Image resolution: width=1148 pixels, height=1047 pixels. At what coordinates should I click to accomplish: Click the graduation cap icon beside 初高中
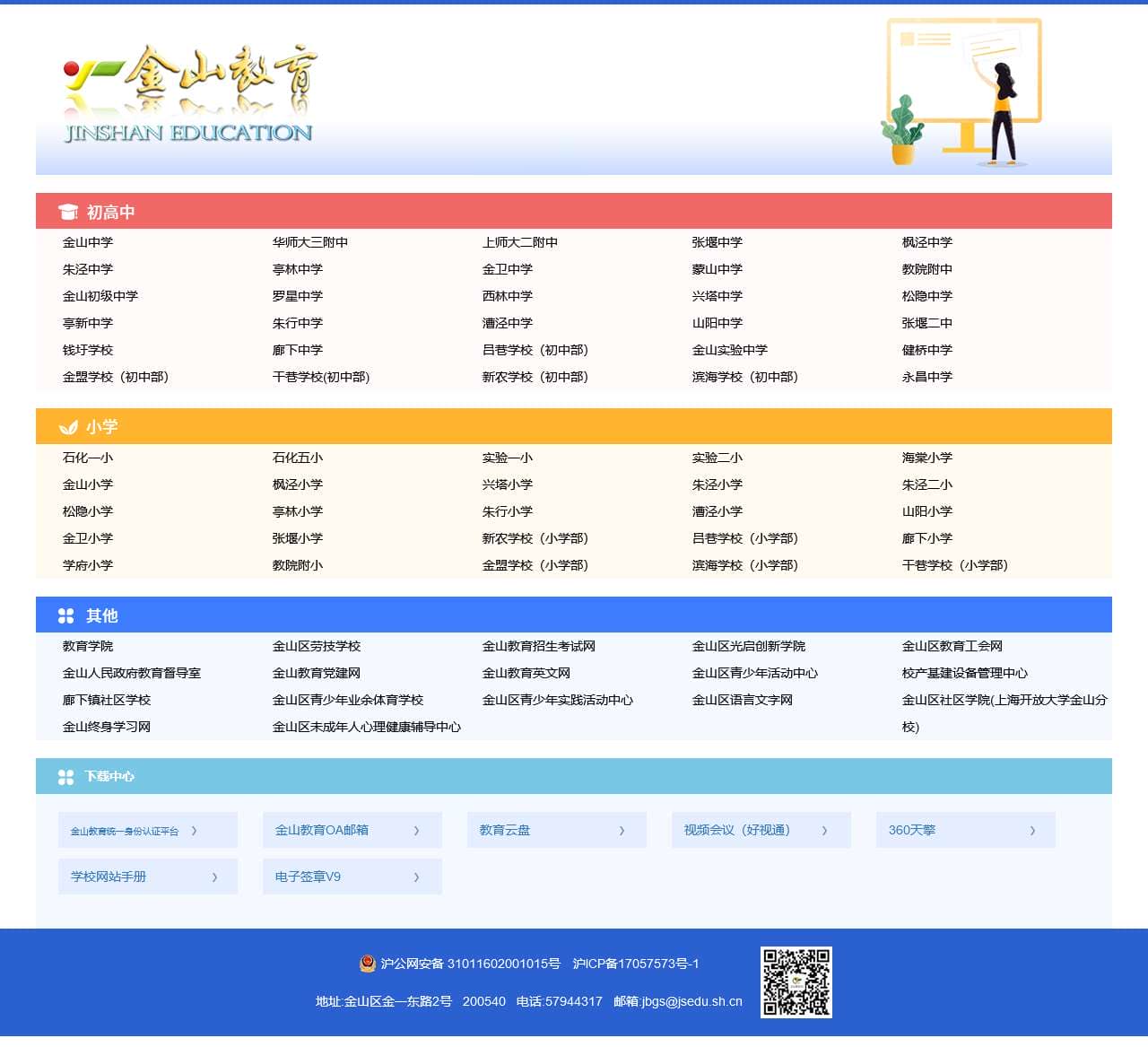click(x=67, y=212)
